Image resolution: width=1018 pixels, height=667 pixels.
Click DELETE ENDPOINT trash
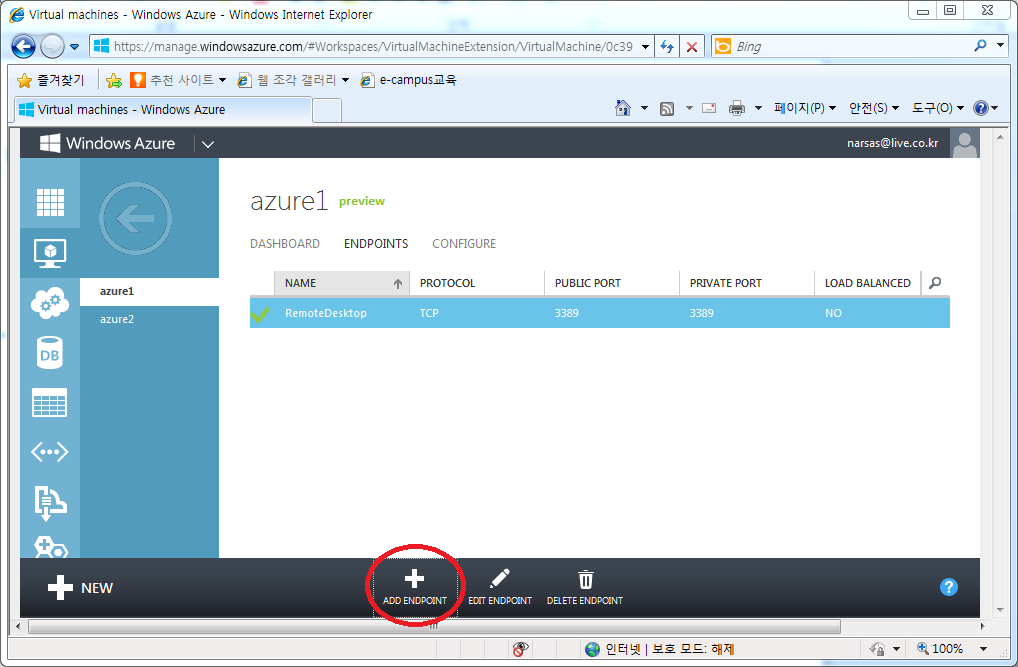[x=585, y=588]
